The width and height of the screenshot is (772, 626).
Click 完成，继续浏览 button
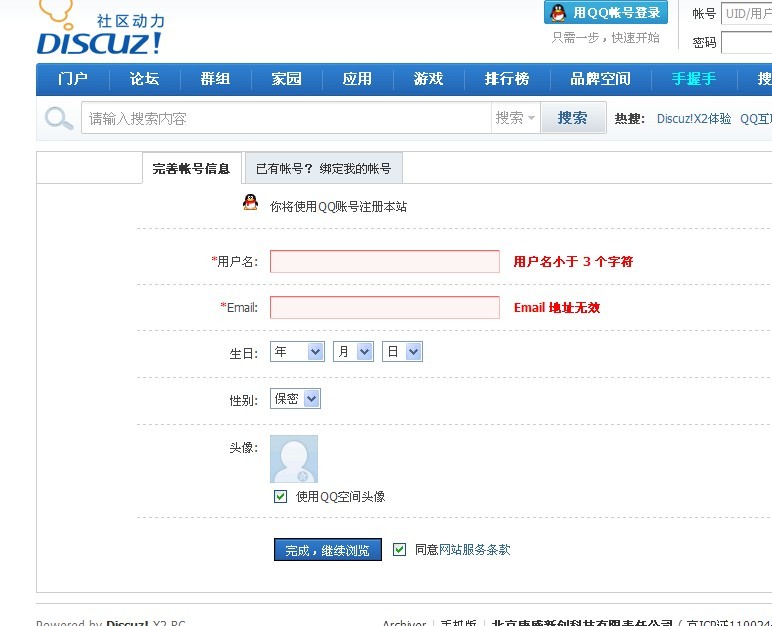click(x=328, y=550)
